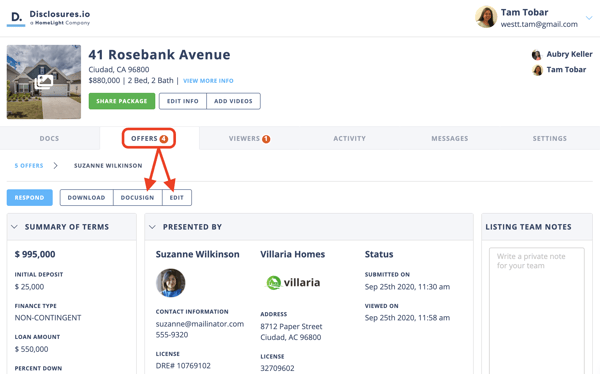600x374 pixels.
Task: Select the Offers tab
Action: click(149, 139)
